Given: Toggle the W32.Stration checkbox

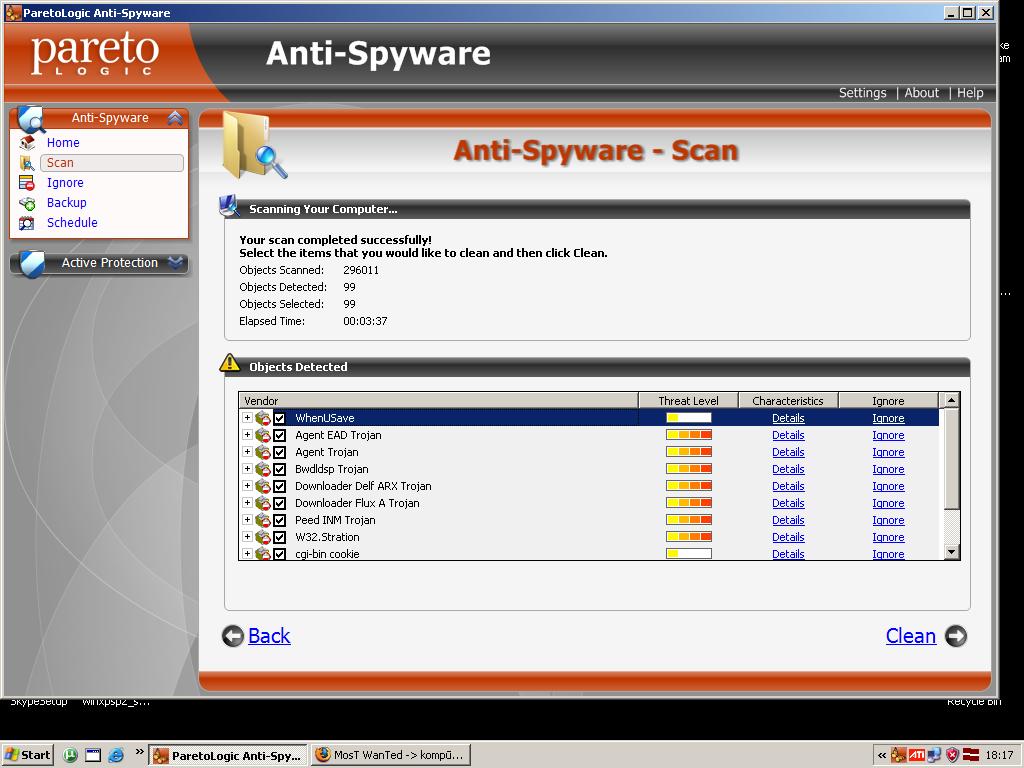Looking at the screenshot, I should pyautogui.click(x=280, y=537).
